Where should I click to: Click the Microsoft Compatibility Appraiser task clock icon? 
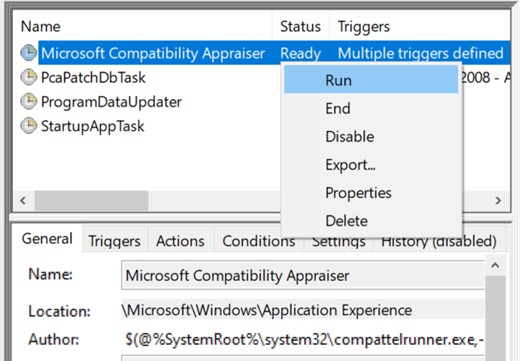(x=29, y=53)
